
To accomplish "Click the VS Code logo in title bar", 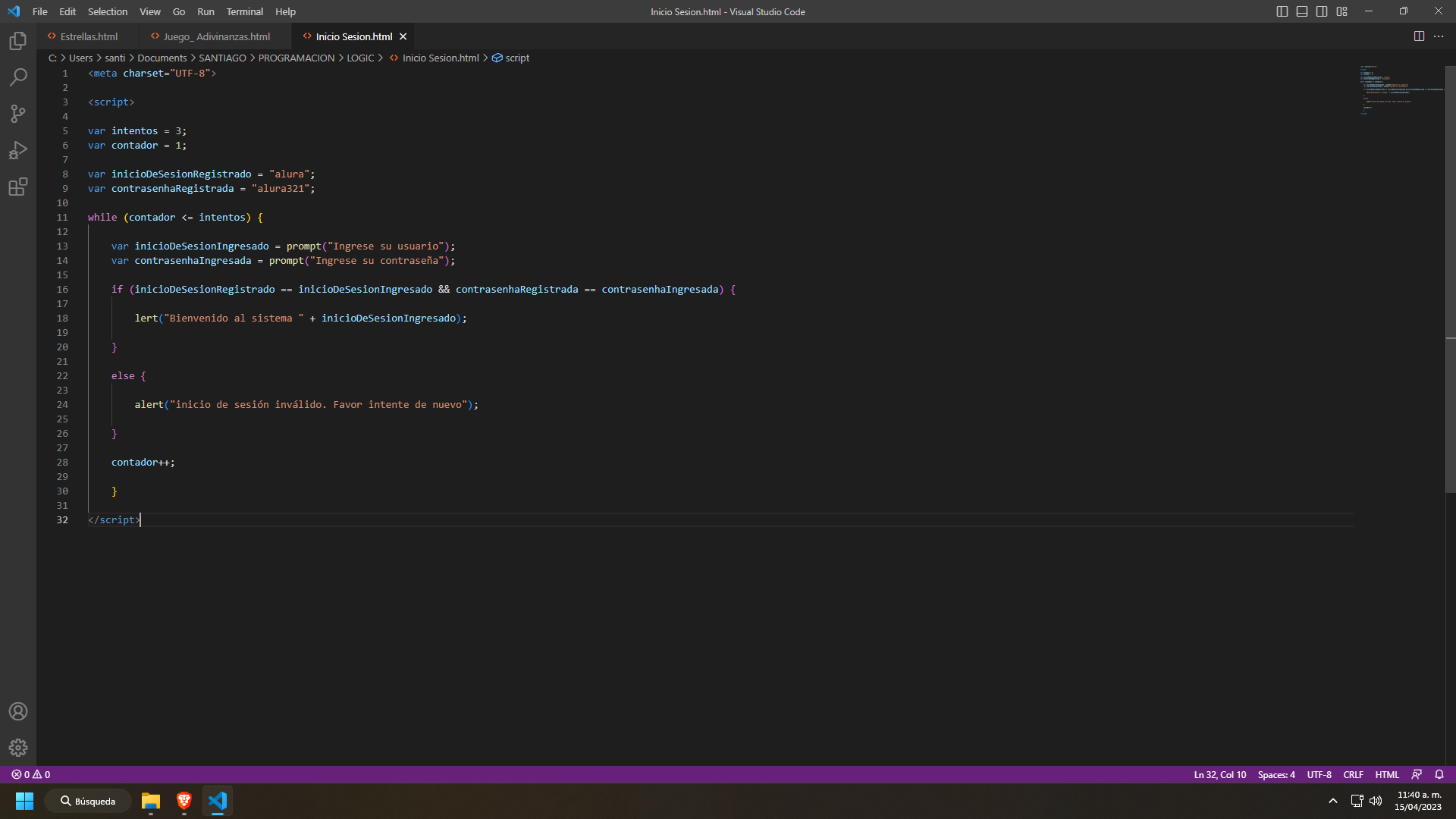I will click(x=14, y=11).
